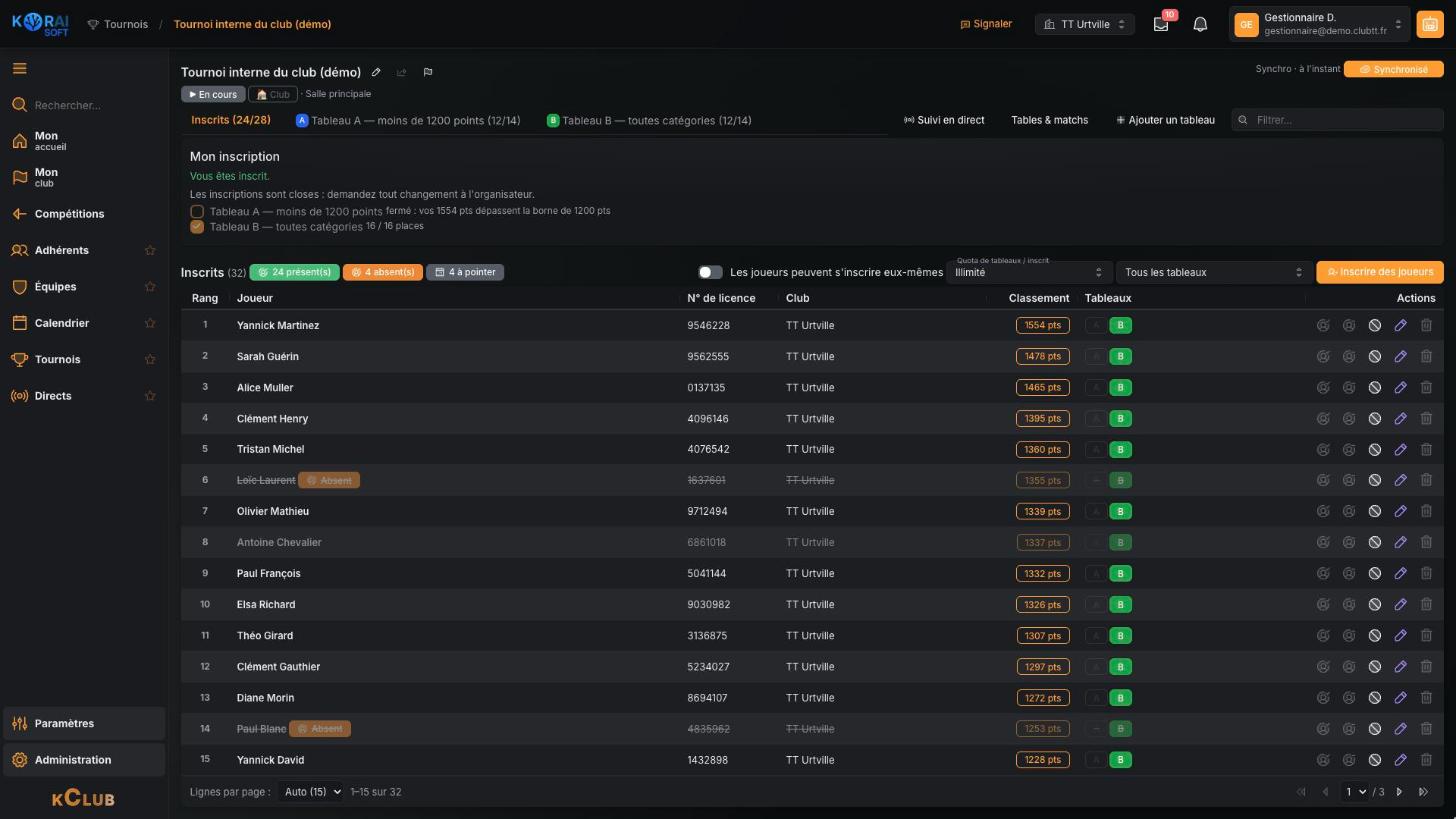
Task: Click the trash icon in Tristan Michel's row
Action: 1426,450
